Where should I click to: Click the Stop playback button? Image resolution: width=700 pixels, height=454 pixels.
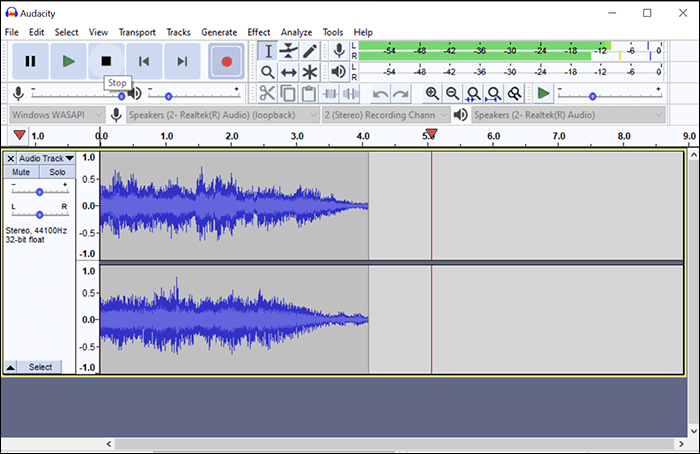pyautogui.click(x=106, y=61)
